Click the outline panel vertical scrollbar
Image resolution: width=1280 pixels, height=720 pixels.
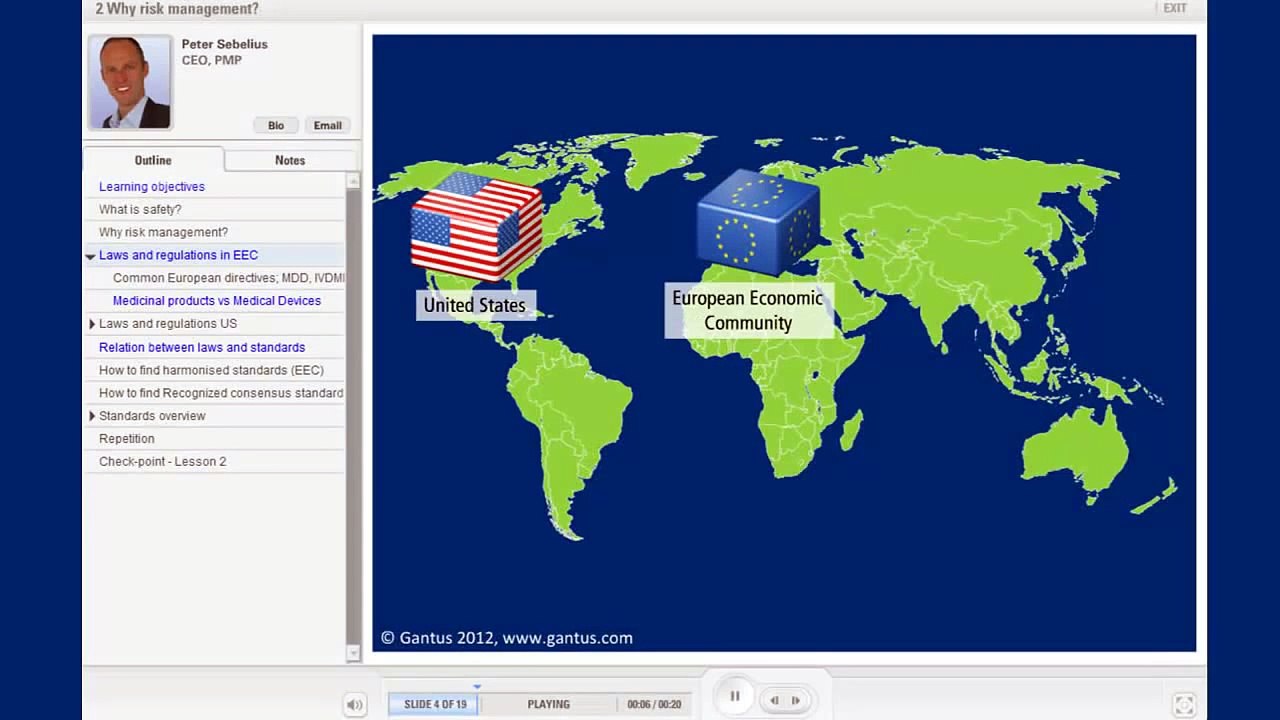(353, 417)
